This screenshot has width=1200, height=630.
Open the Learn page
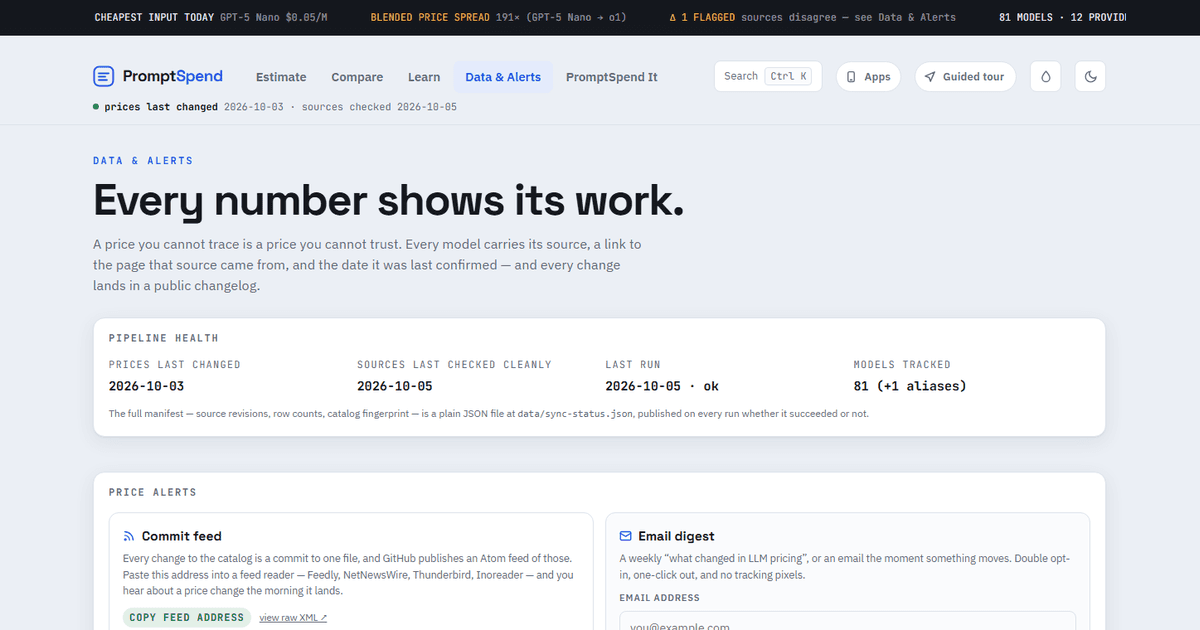pyautogui.click(x=424, y=77)
